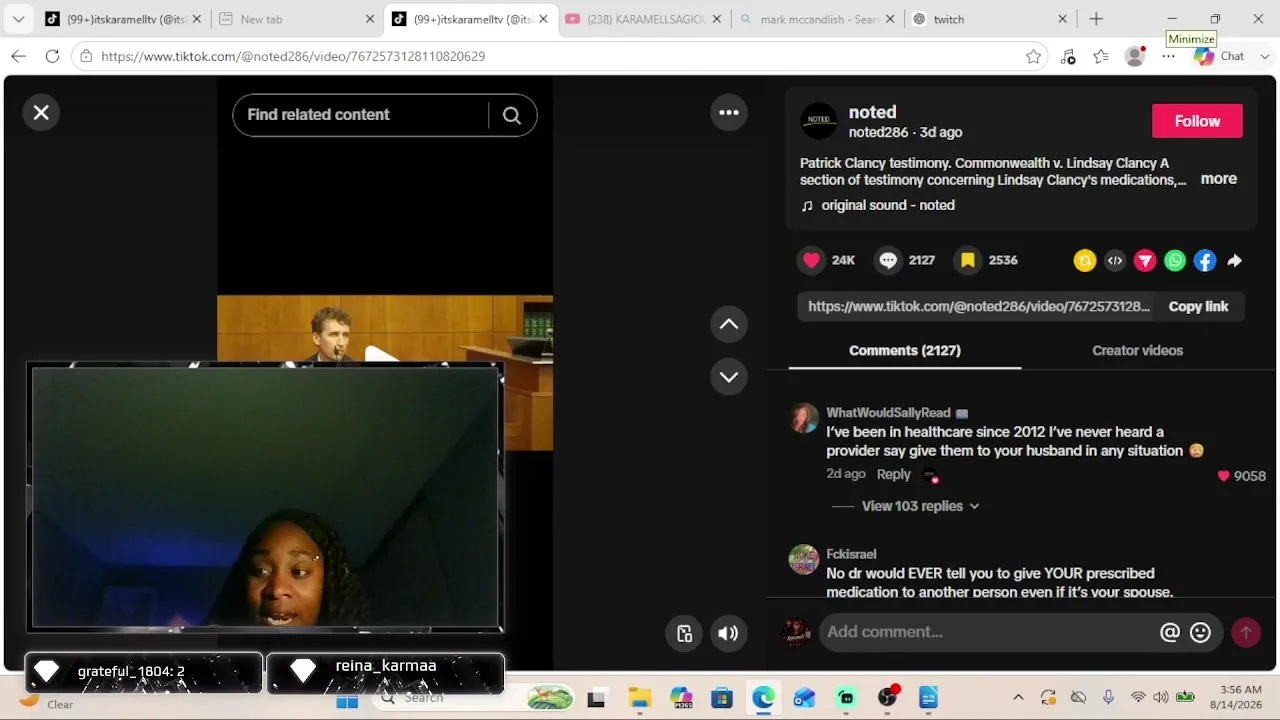Like the video with heart icon
Screen dimensions: 1280x720
[811, 260]
